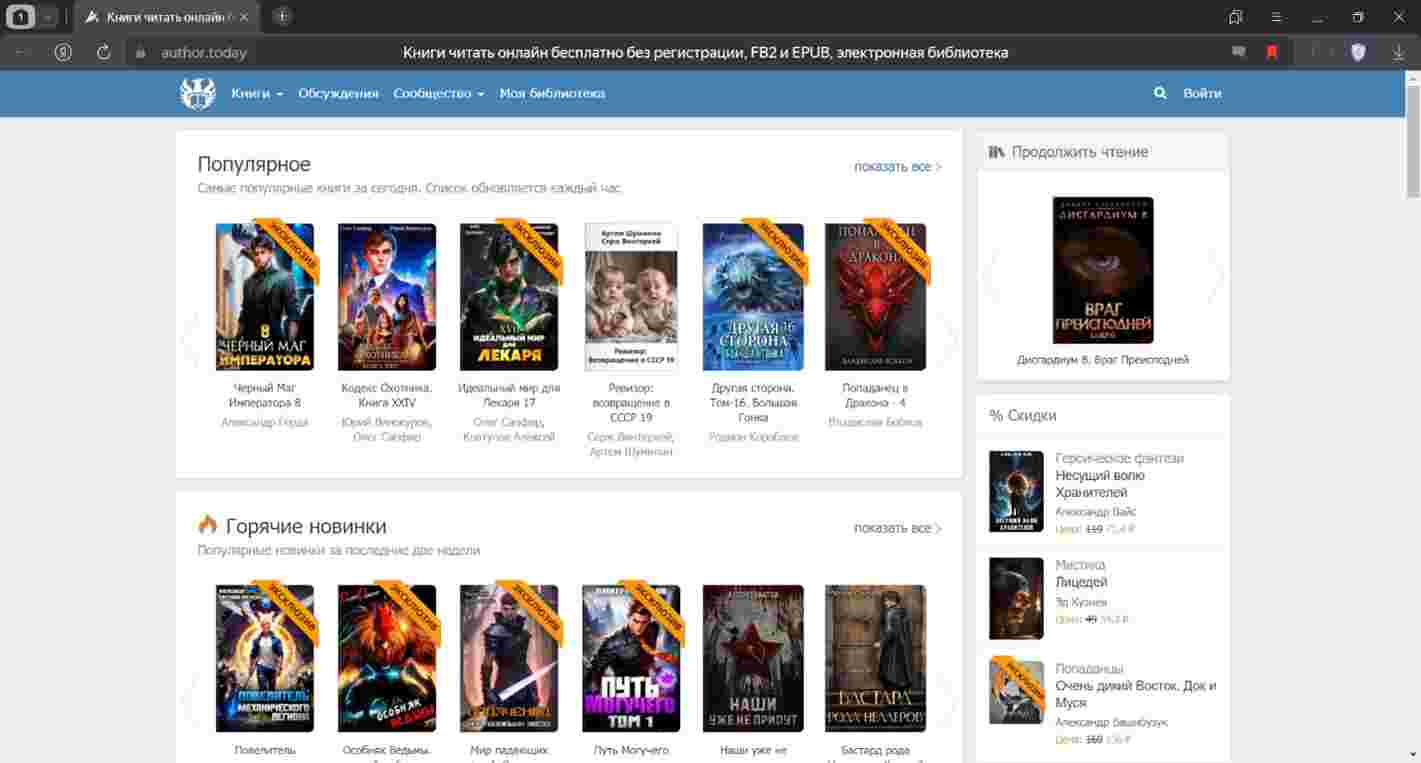Click the padlock site security icon
Viewport: 1421px width, 763px height.
[141, 52]
